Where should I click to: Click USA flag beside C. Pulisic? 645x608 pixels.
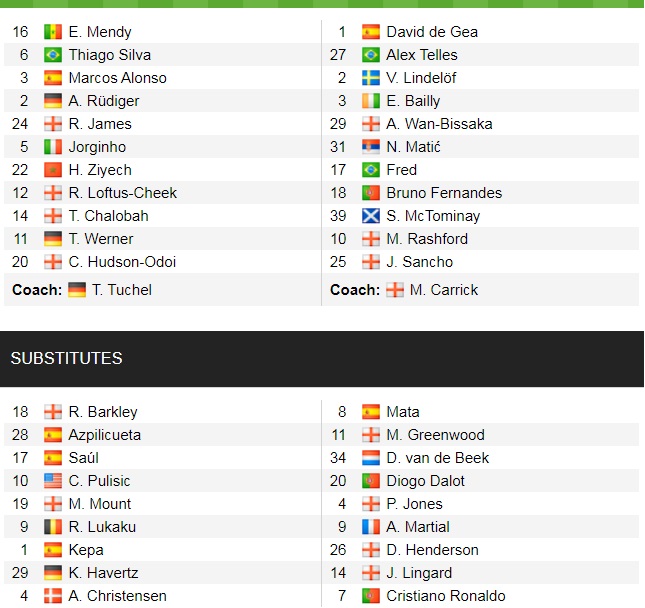(53, 481)
